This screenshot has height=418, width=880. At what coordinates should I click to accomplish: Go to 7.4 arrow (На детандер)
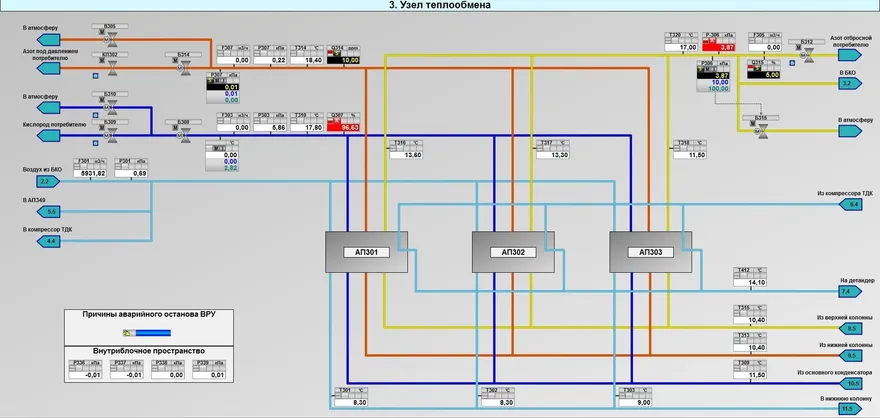click(850, 291)
